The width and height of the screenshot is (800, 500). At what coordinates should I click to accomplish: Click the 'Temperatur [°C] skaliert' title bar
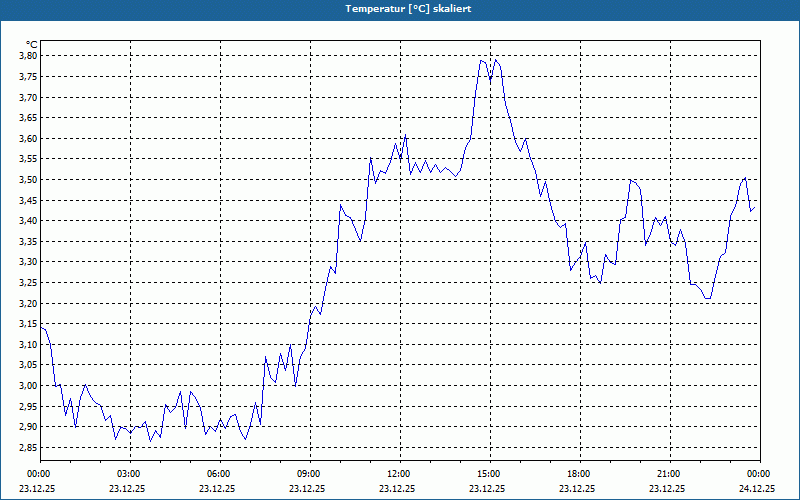click(x=400, y=9)
